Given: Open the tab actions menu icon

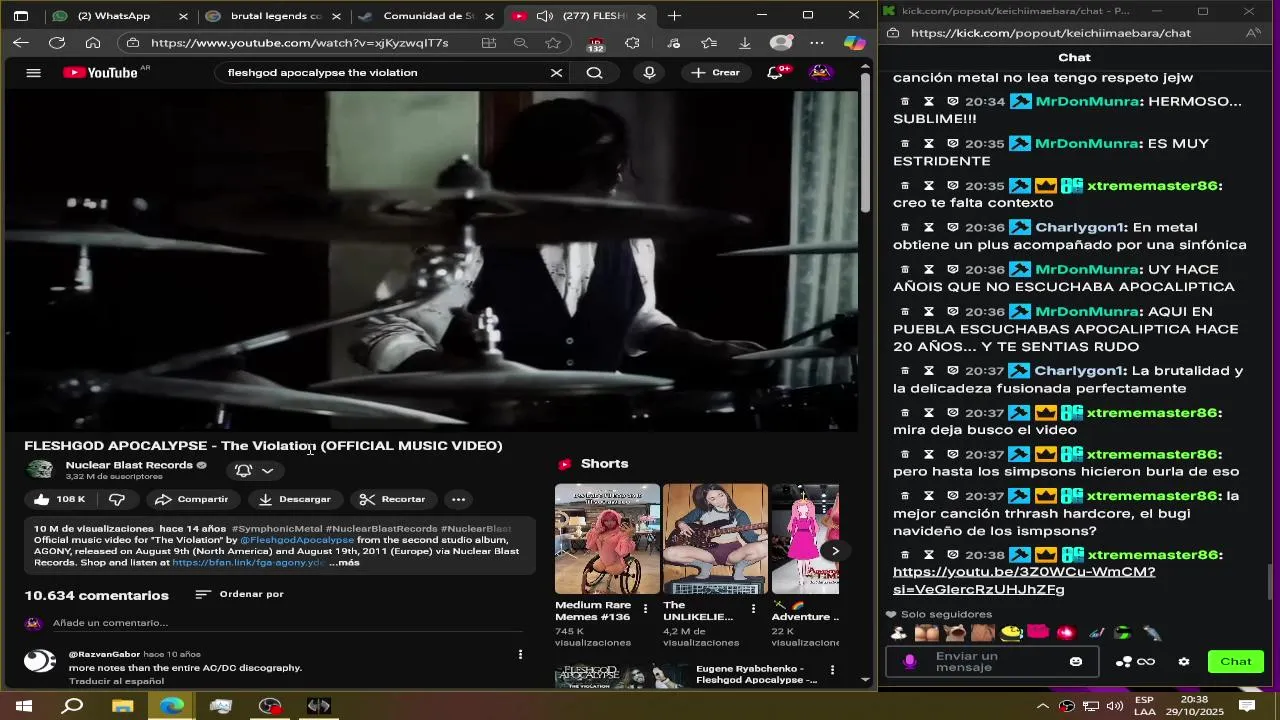Looking at the screenshot, I should (21, 15).
